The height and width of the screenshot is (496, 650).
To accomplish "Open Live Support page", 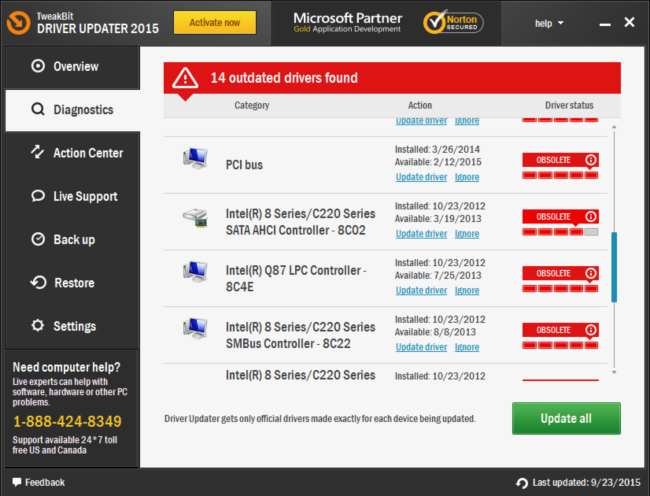I will pos(73,196).
